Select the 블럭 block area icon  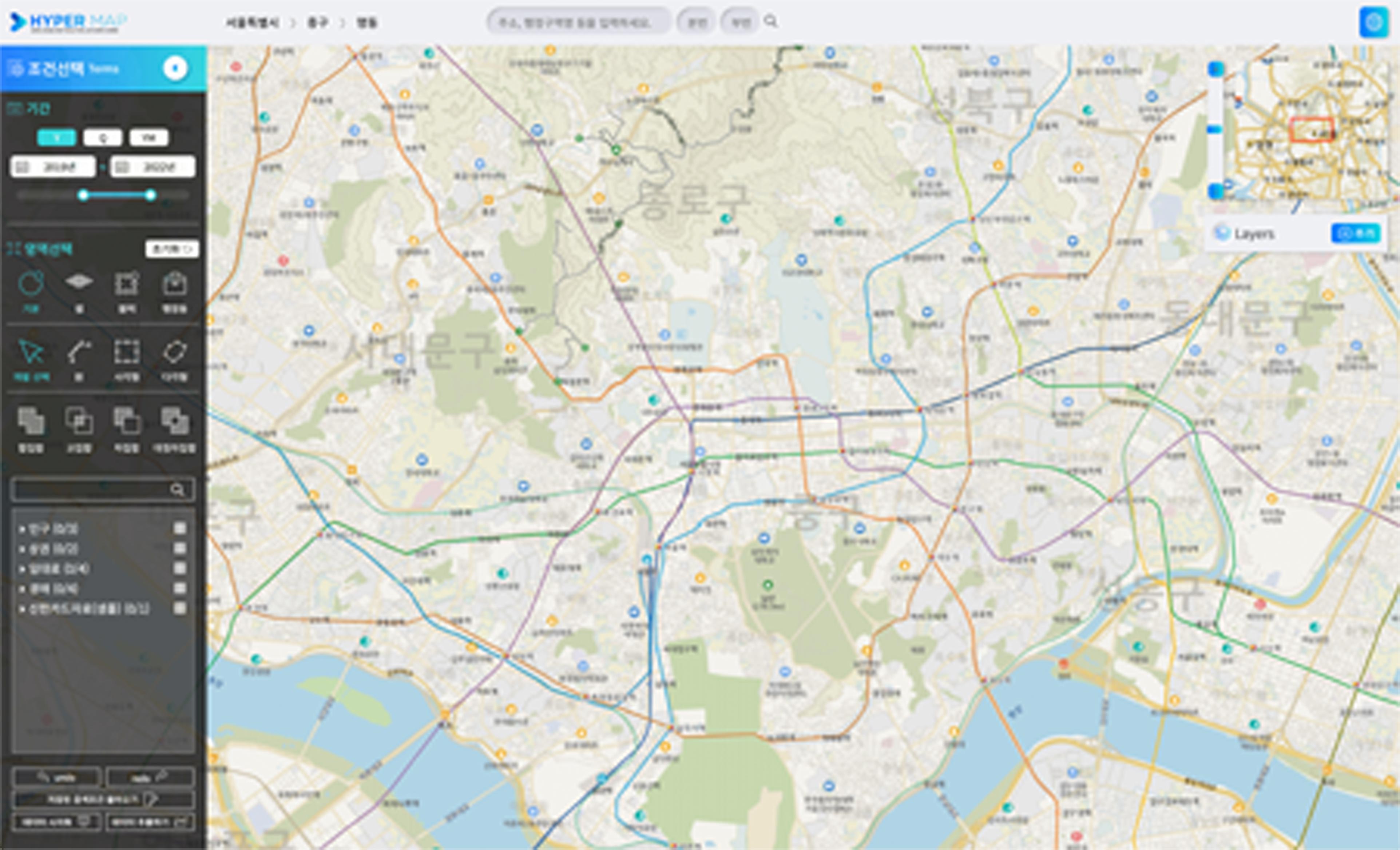(126, 283)
